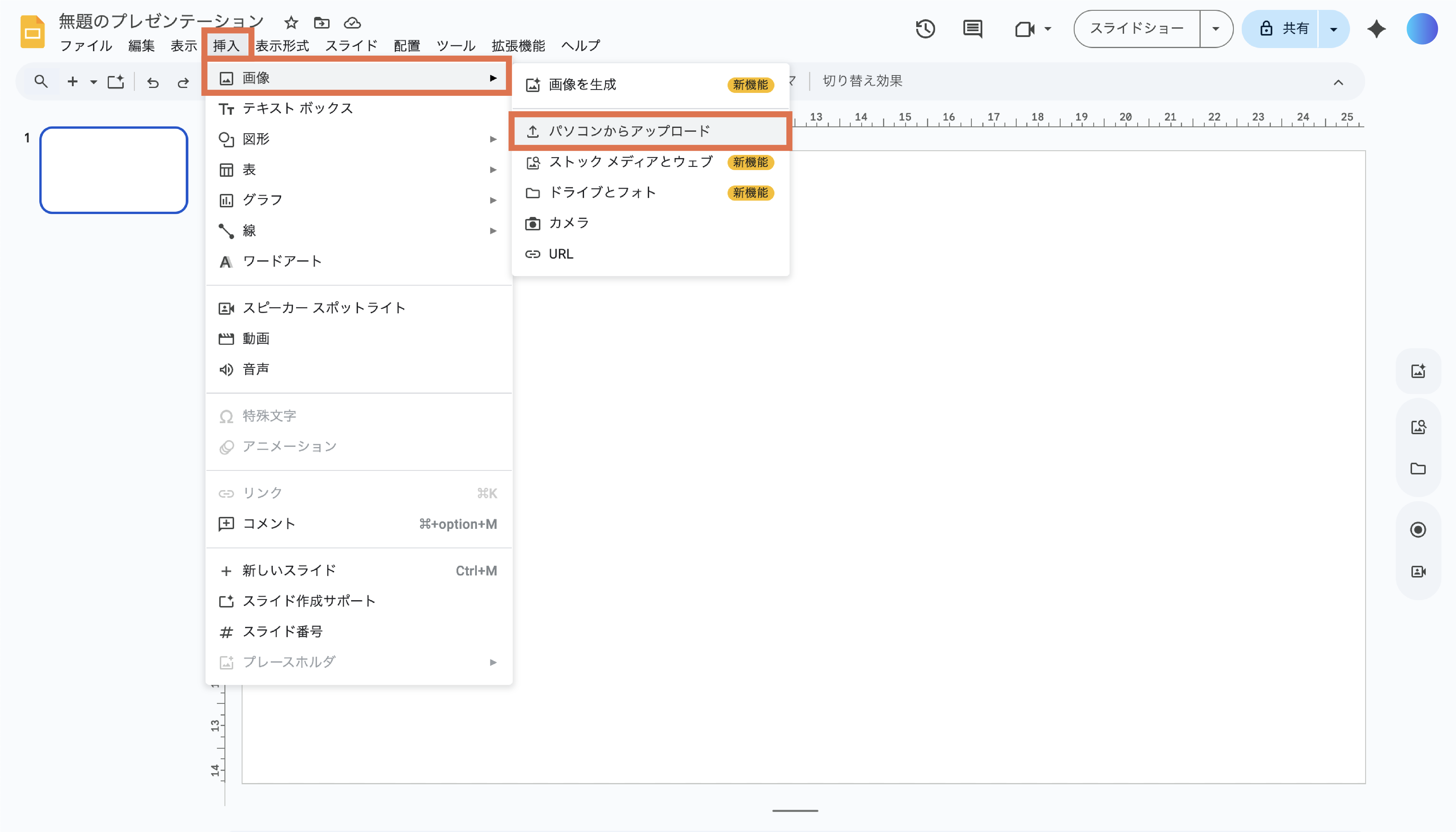Click the Google Slides home logo

coord(32,32)
